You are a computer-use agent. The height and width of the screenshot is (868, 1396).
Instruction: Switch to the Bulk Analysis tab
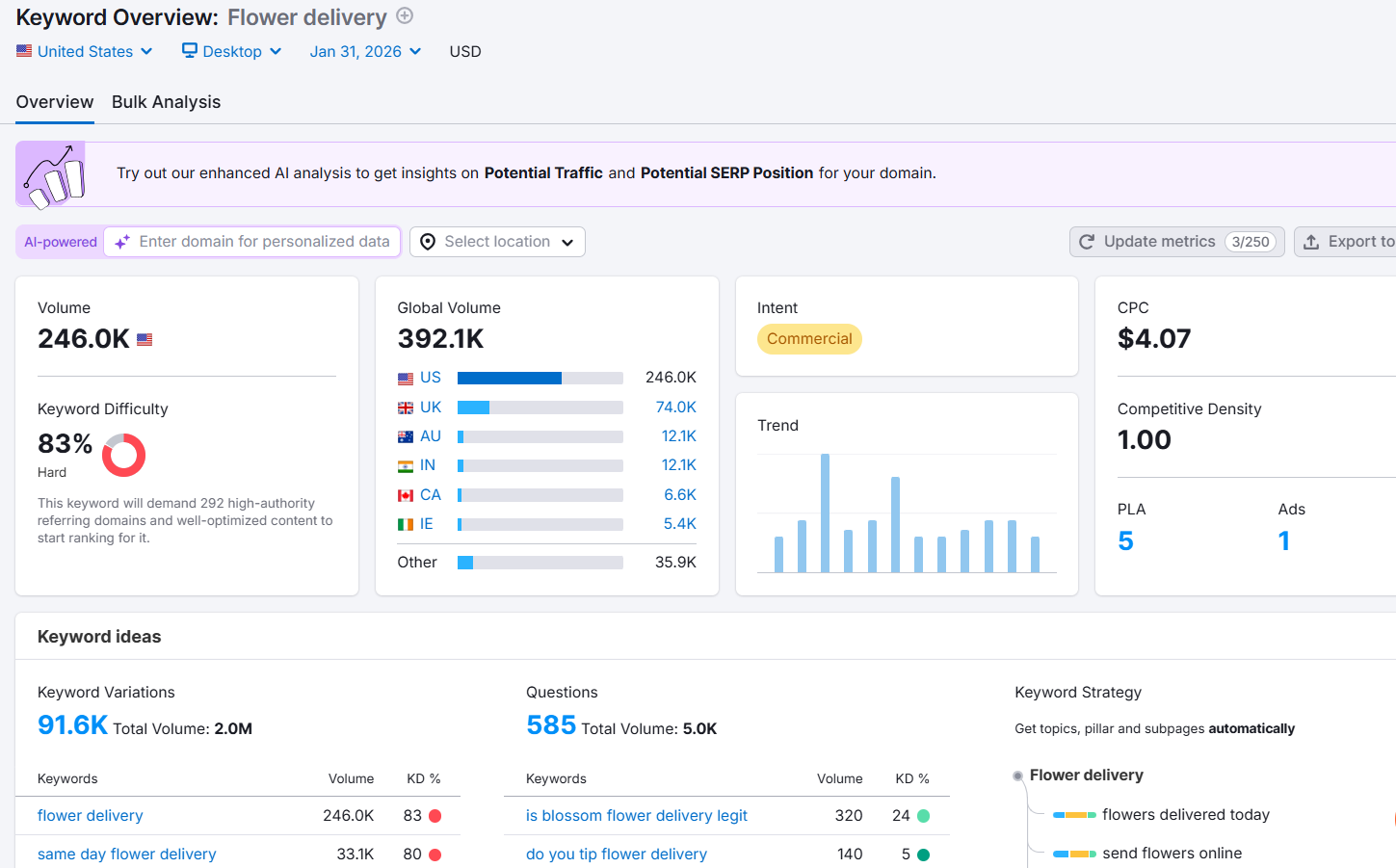coord(166,101)
